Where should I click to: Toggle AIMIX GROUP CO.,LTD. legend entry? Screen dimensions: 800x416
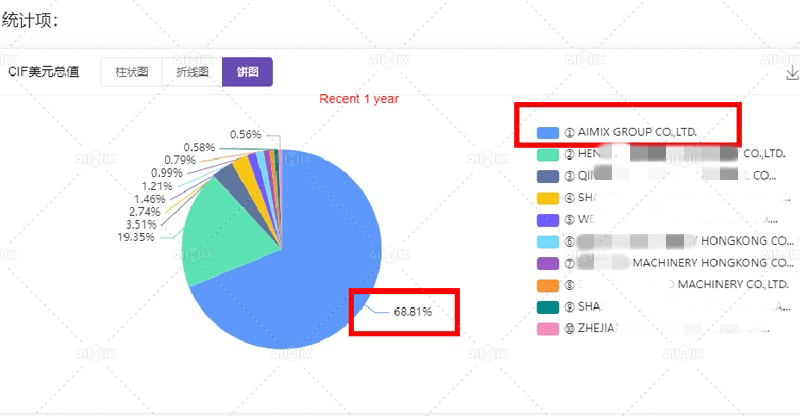(x=629, y=132)
